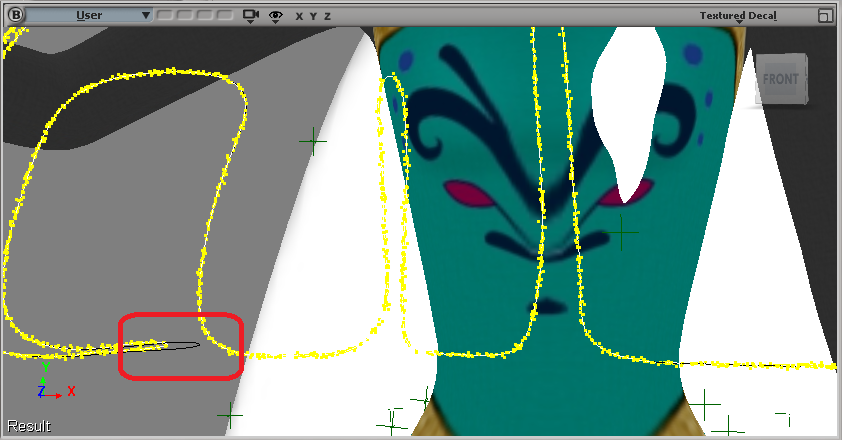Screen dimensions: 842x440
Task: Open the eye show/visibility menu
Action: [275, 17]
